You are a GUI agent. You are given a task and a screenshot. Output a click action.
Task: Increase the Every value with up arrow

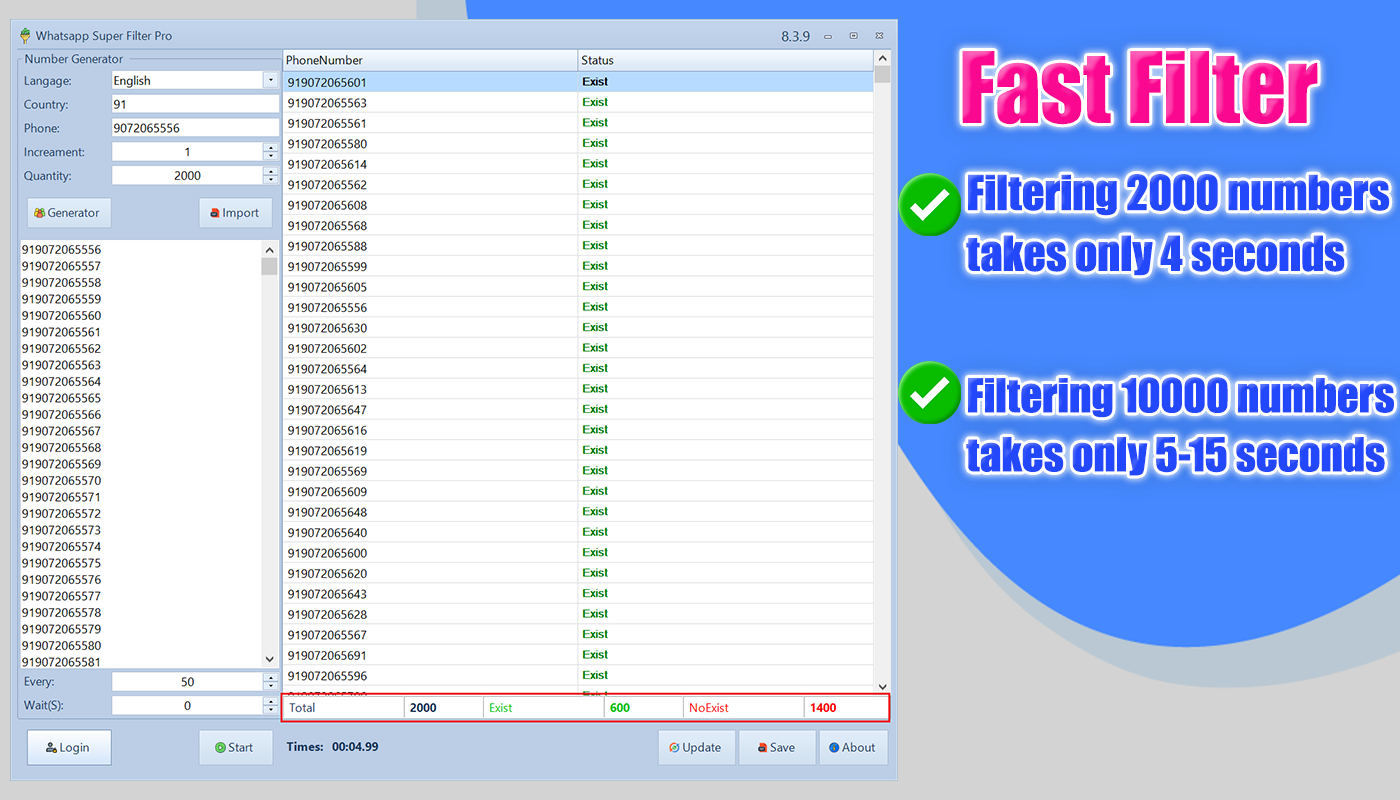click(x=270, y=677)
